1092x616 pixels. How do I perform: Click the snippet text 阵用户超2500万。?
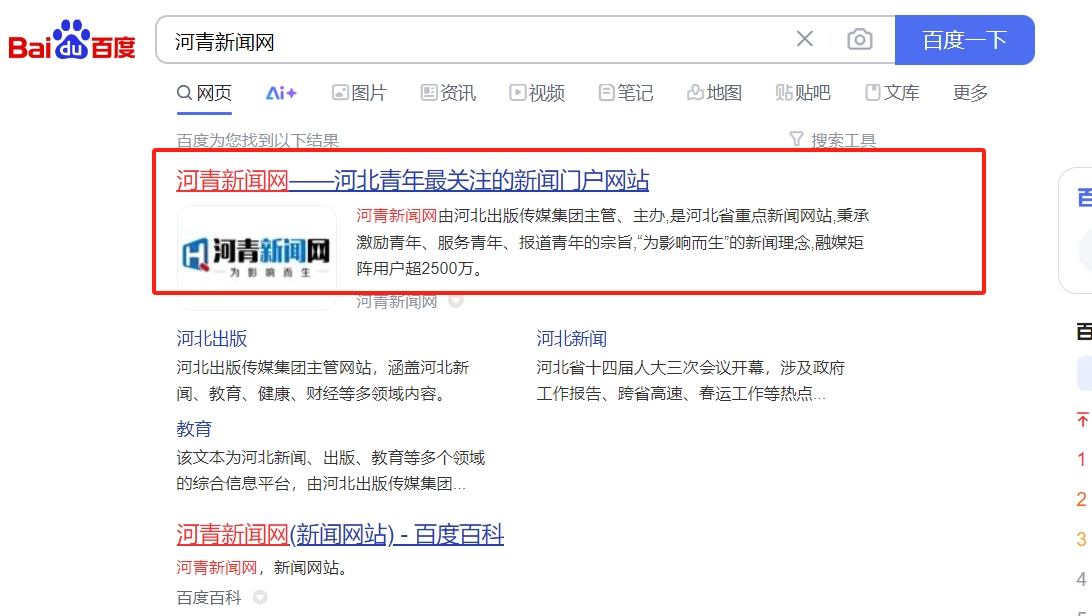[421, 269]
